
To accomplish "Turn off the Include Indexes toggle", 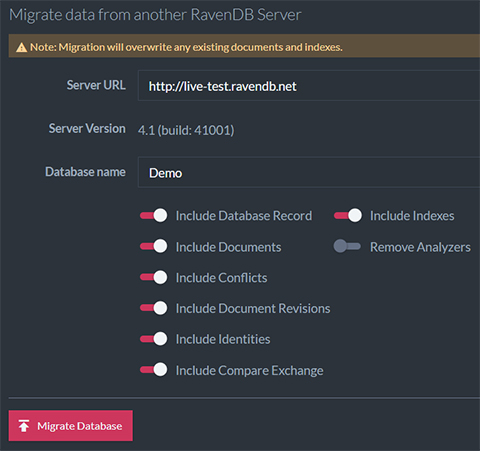I will (348, 215).
